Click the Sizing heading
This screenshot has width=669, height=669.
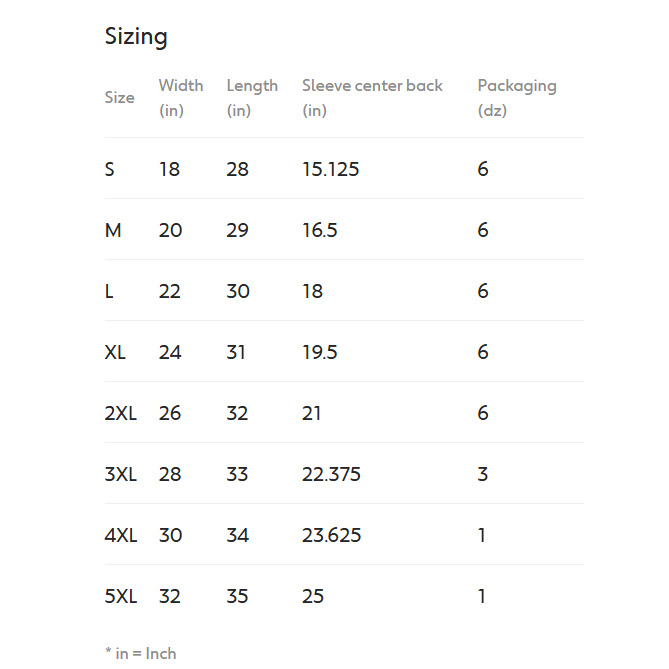pyautogui.click(x=136, y=37)
